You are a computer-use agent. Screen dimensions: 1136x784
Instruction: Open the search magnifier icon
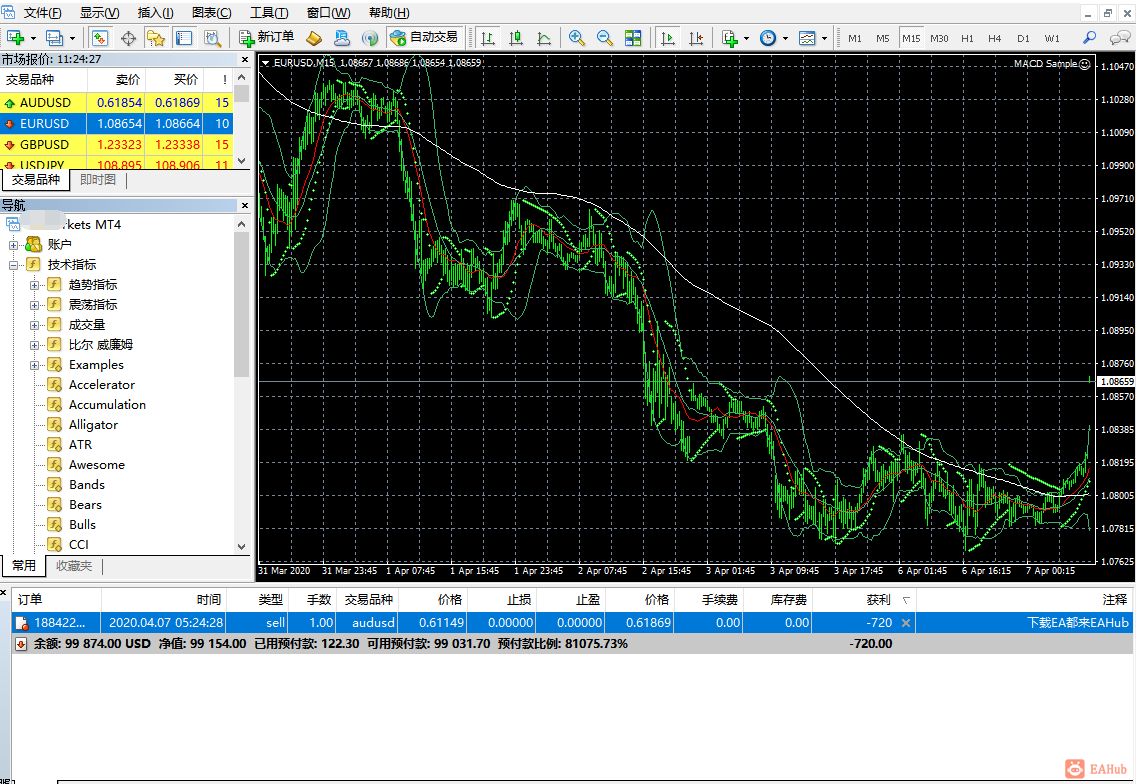(x=1090, y=38)
